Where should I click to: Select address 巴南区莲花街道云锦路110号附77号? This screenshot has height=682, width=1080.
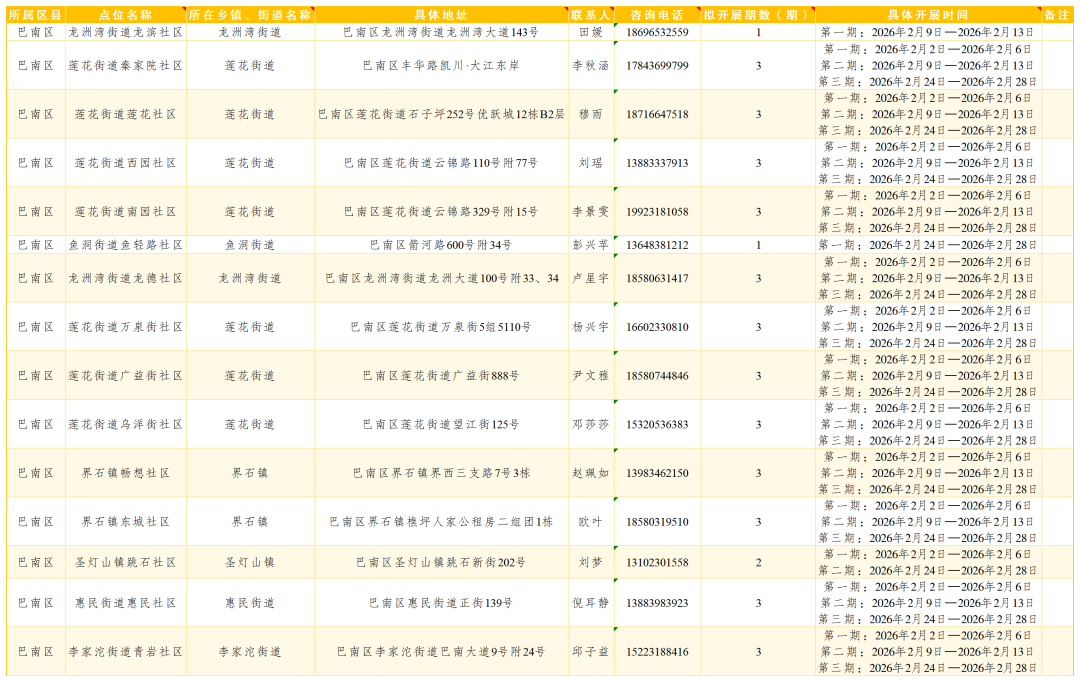[441, 163]
